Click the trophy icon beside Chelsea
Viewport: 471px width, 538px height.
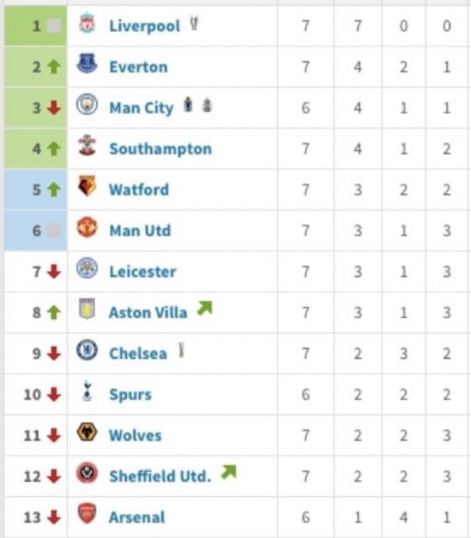(x=181, y=351)
